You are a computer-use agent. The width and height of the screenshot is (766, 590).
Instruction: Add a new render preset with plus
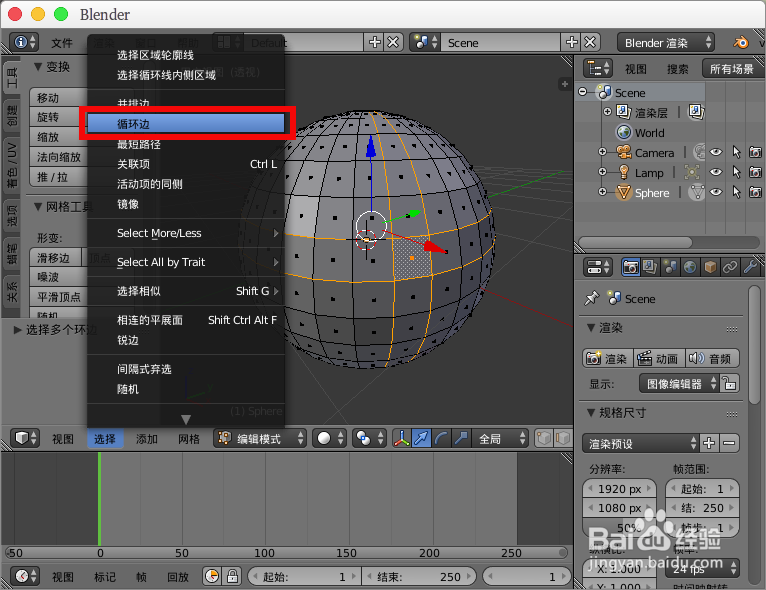[x=709, y=443]
